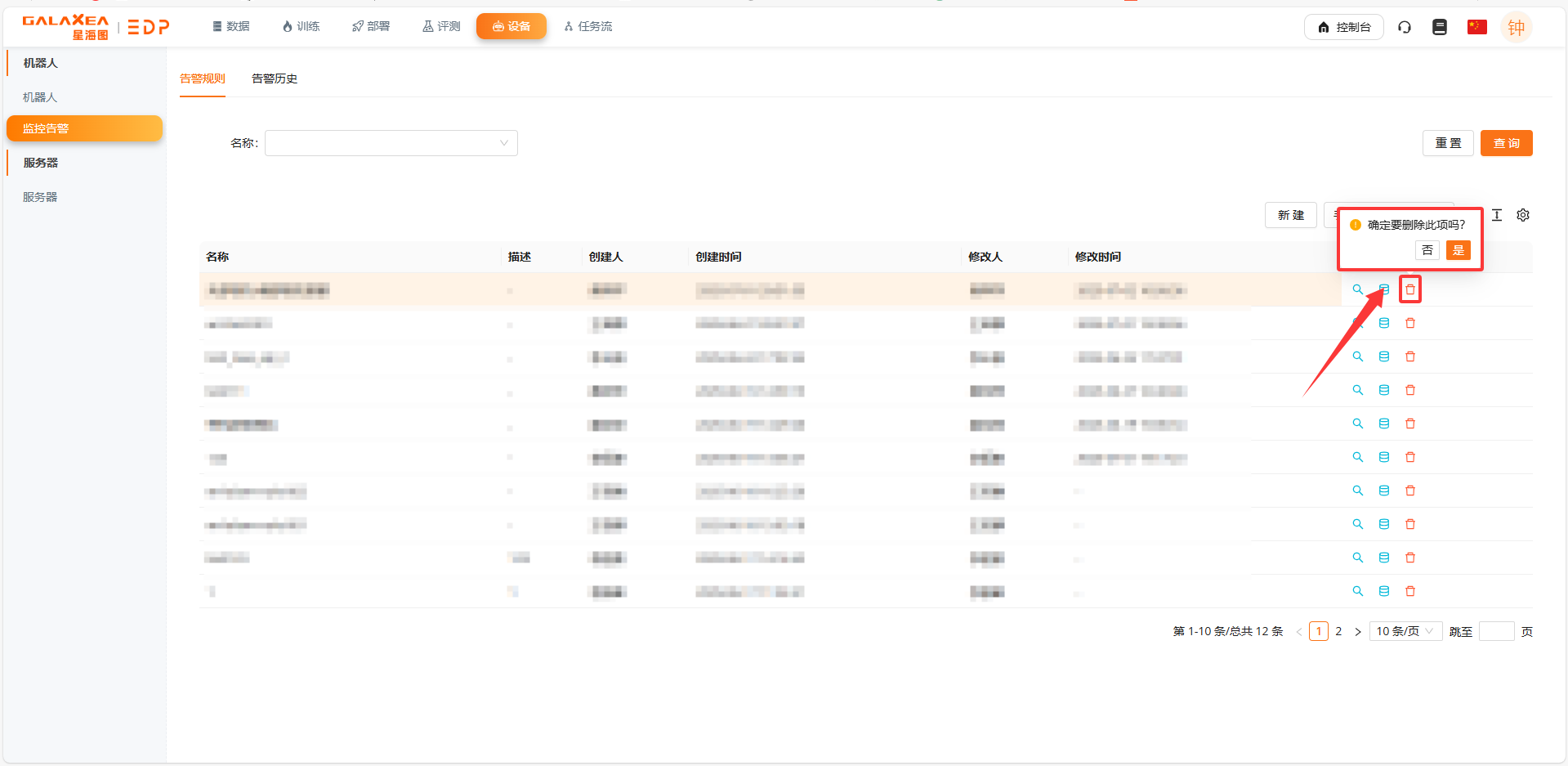
Task: Click the headset support icon in header
Action: pyautogui.click(x=1405, y=27)
